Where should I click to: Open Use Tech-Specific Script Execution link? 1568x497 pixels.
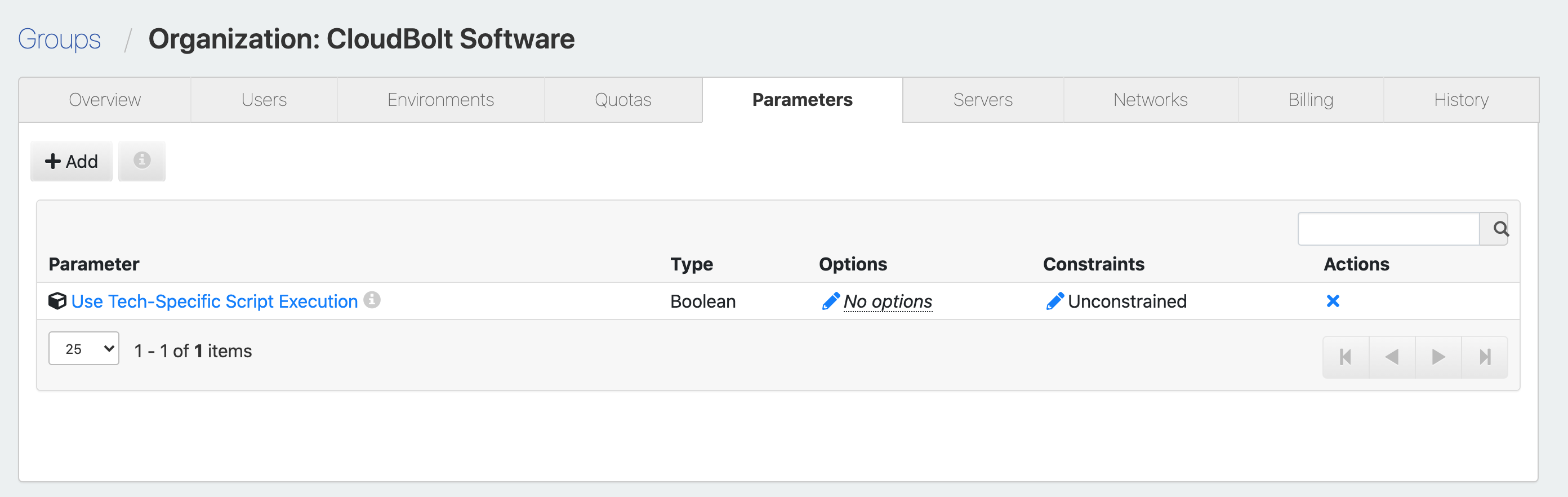click(214, 301)
